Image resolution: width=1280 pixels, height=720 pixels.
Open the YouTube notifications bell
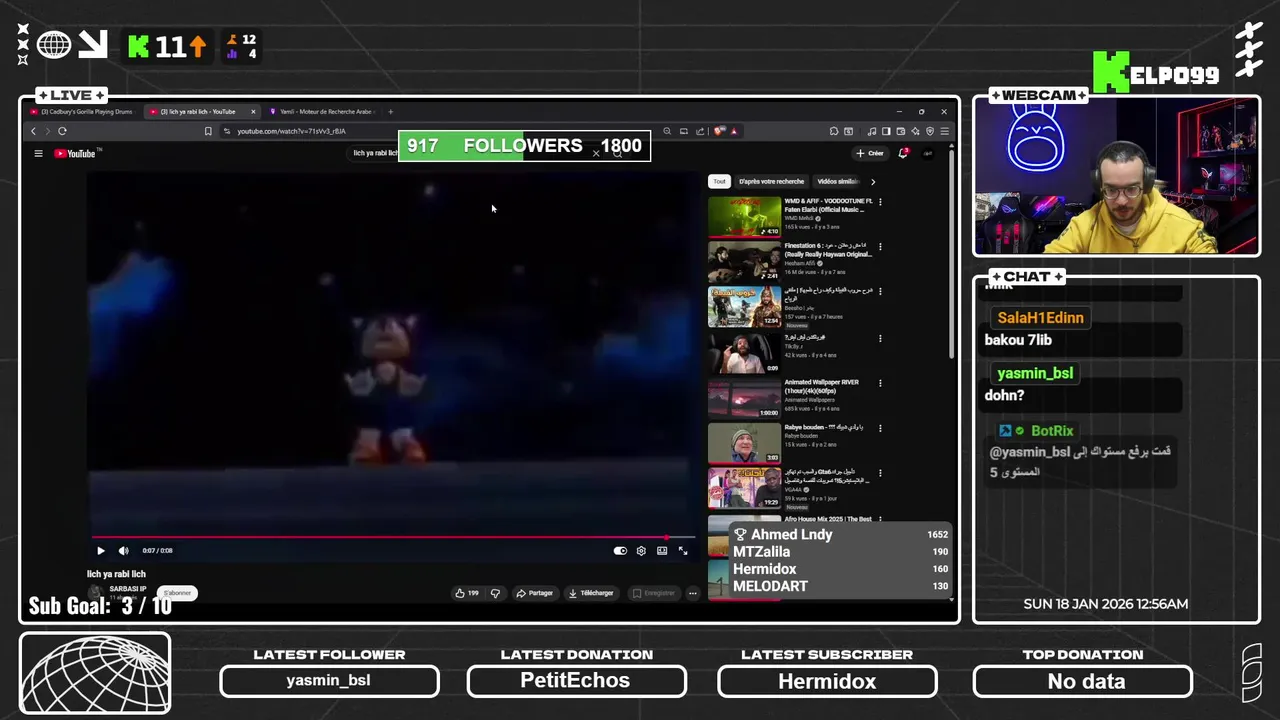coord(903,153)
